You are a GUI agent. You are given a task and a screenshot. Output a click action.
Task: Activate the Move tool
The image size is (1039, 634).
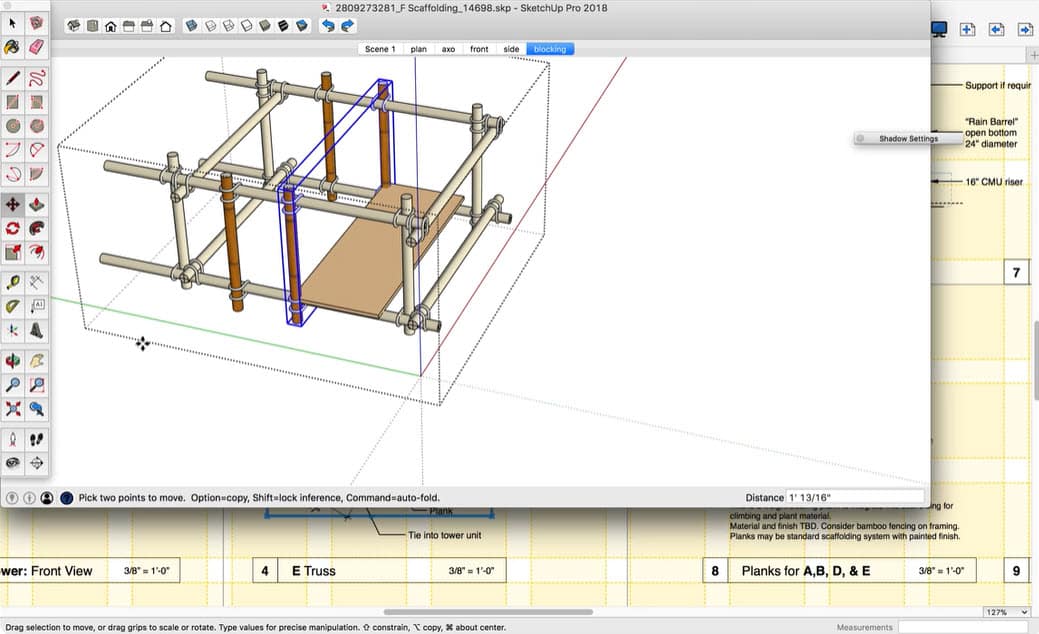point(13,205)
